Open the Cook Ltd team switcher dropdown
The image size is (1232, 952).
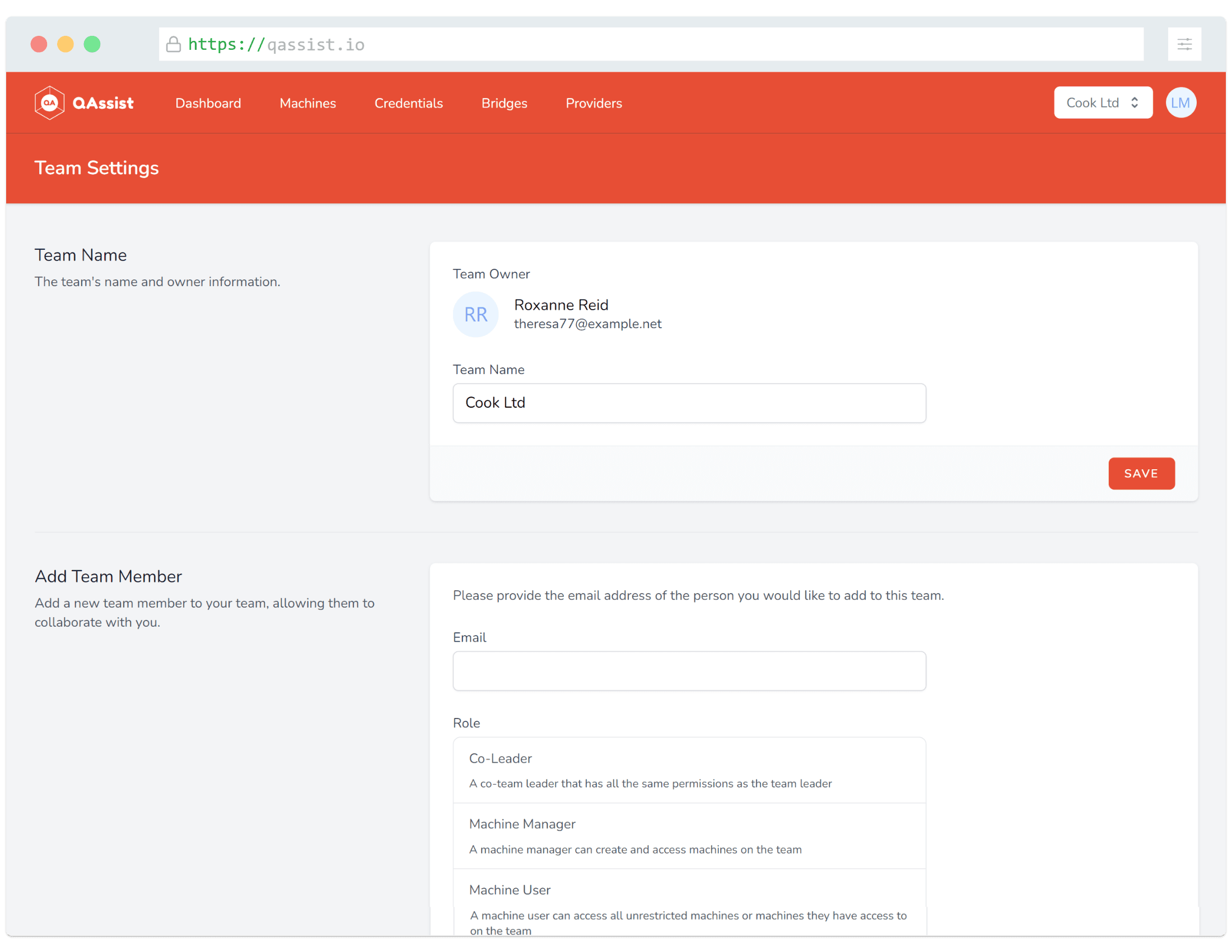[1102, 102]
